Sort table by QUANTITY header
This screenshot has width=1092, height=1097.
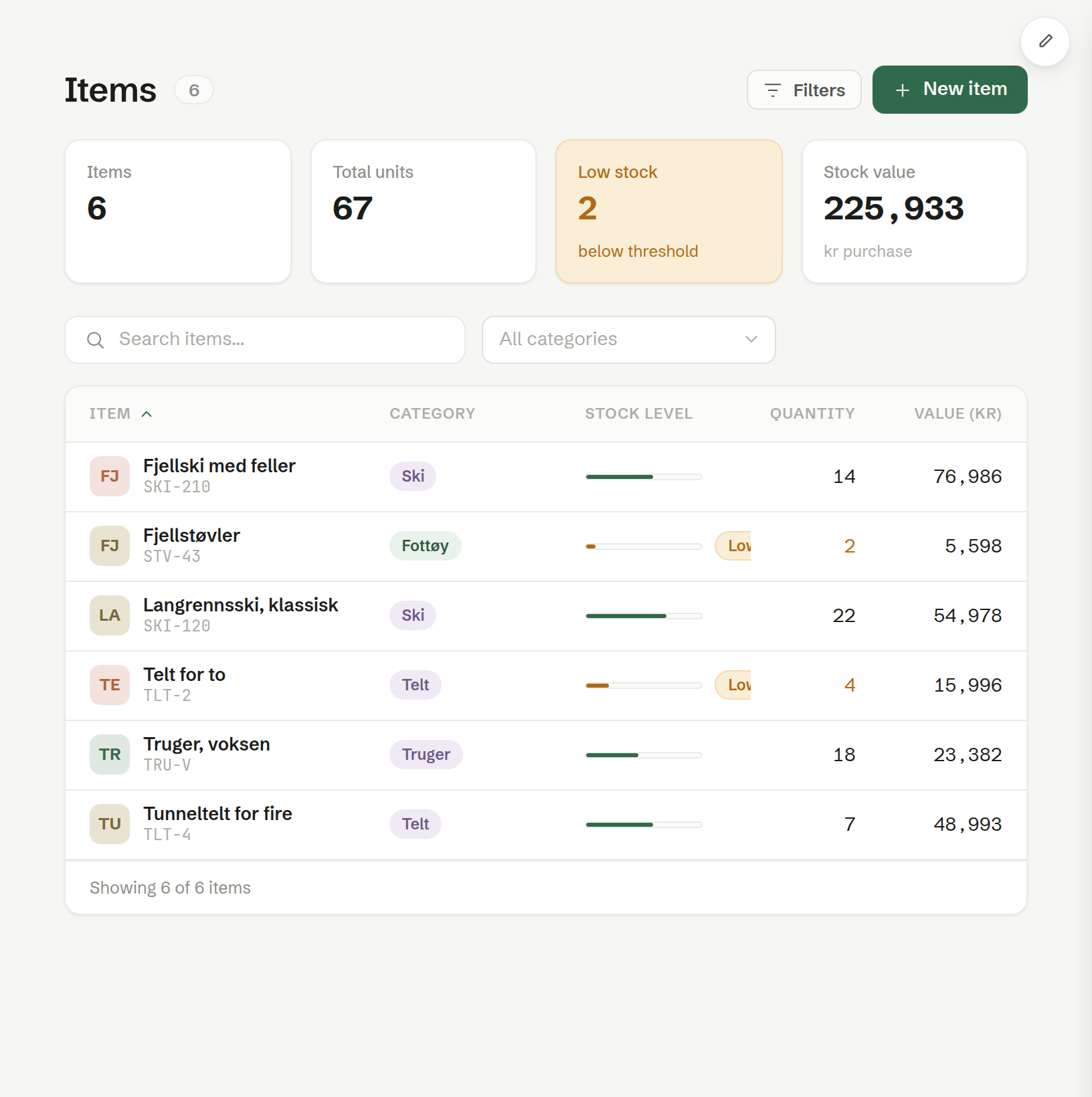tap(812, 414)
